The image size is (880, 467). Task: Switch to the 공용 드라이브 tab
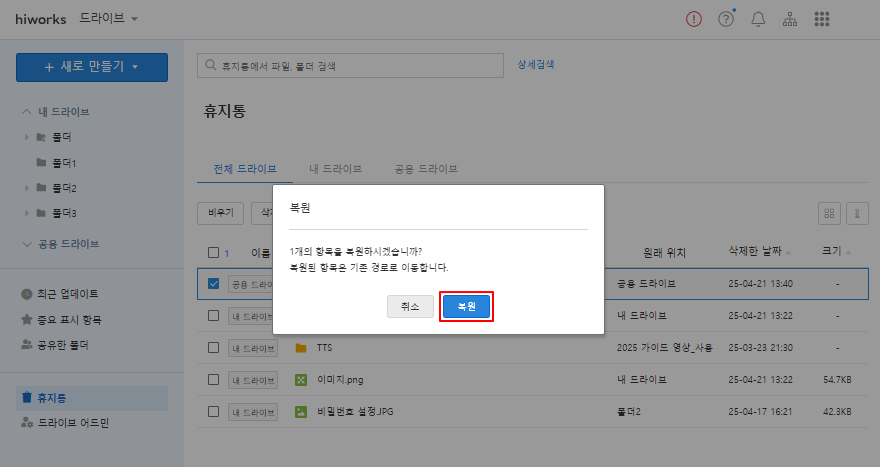click(426, 169)
